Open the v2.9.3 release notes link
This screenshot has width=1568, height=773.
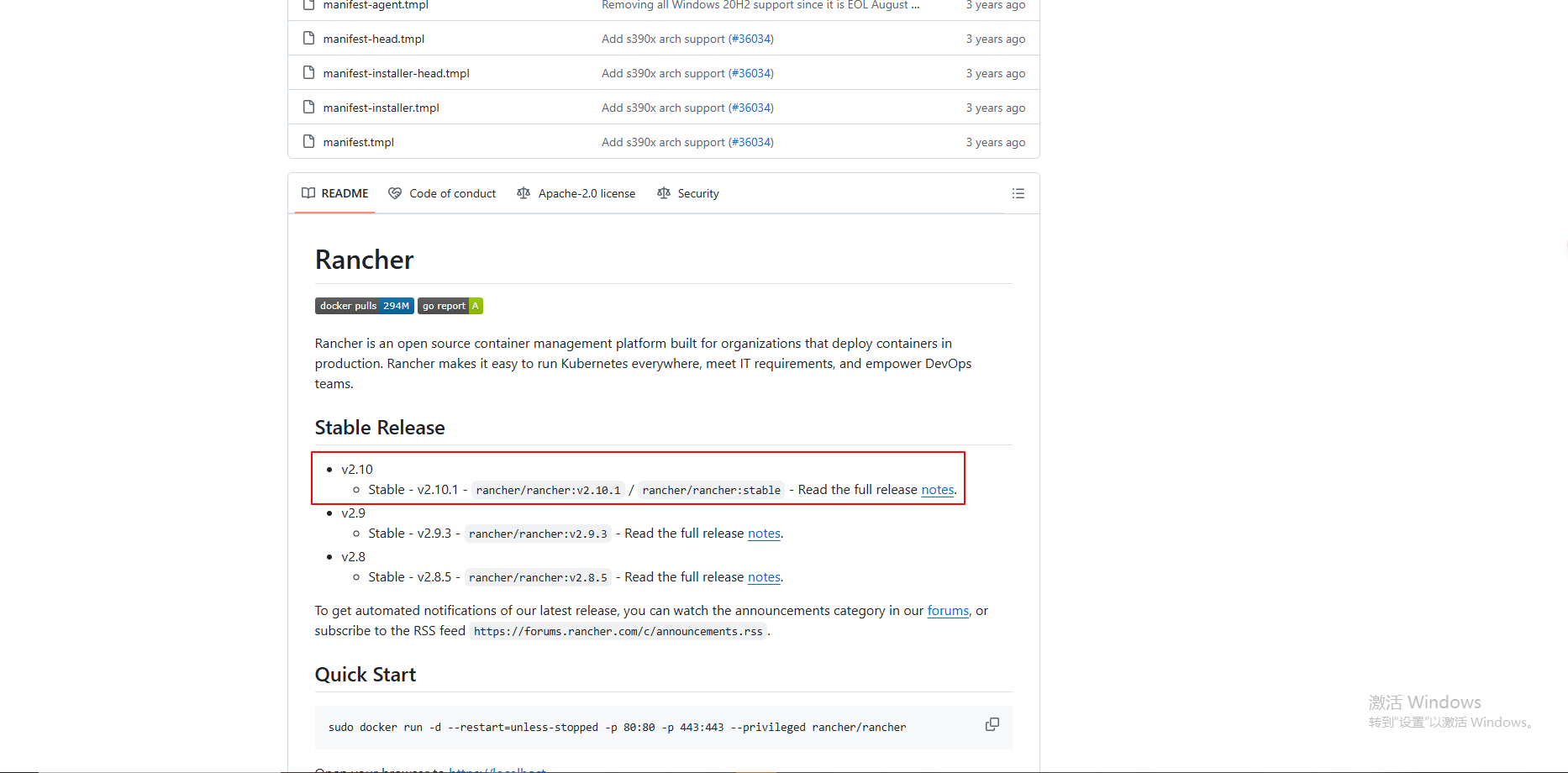(x=764, y=534)
